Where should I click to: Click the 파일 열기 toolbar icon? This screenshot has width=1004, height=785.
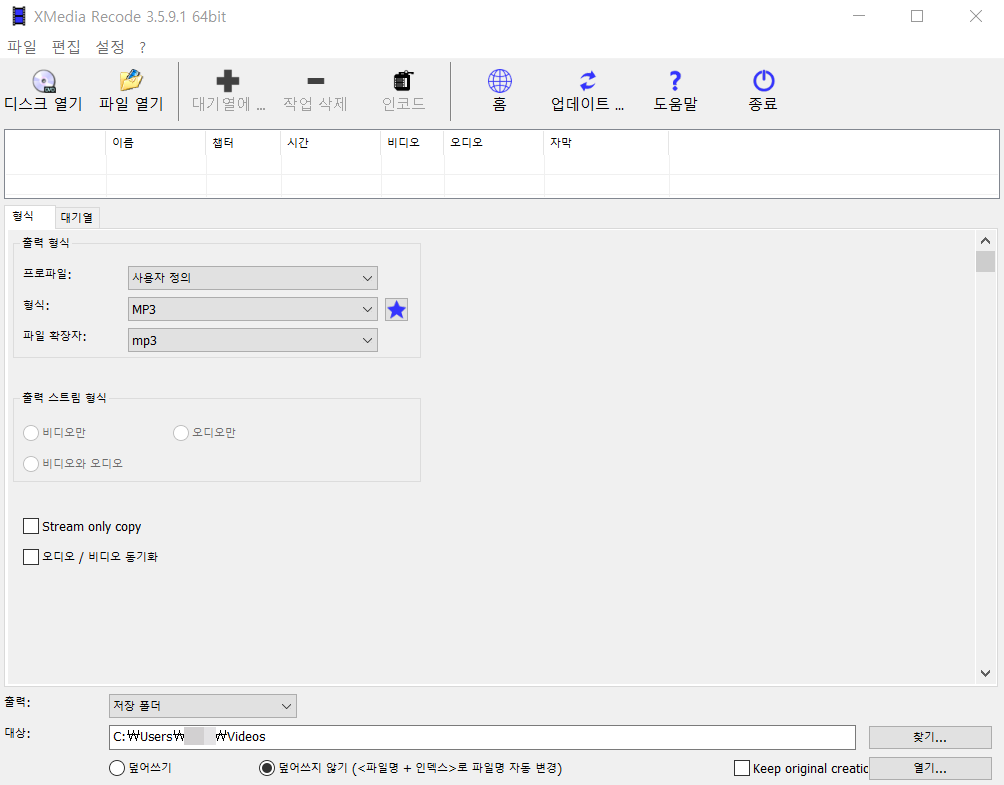[x=131, y=81]
